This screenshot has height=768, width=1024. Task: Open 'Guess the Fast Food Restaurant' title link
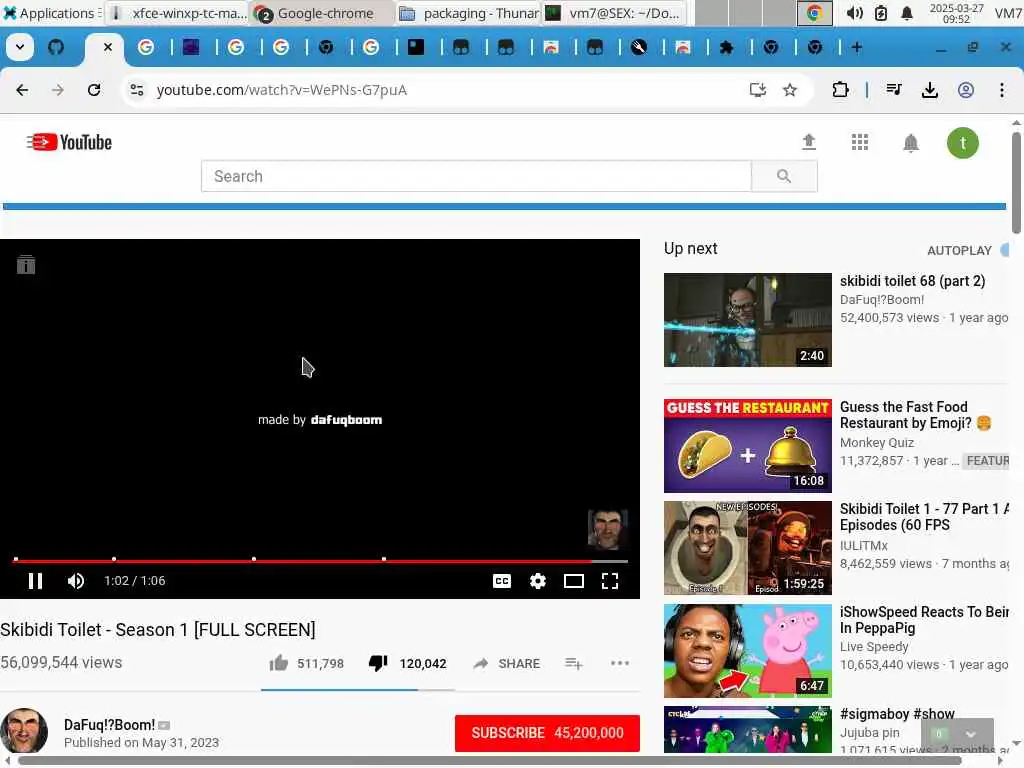(916, 415)
